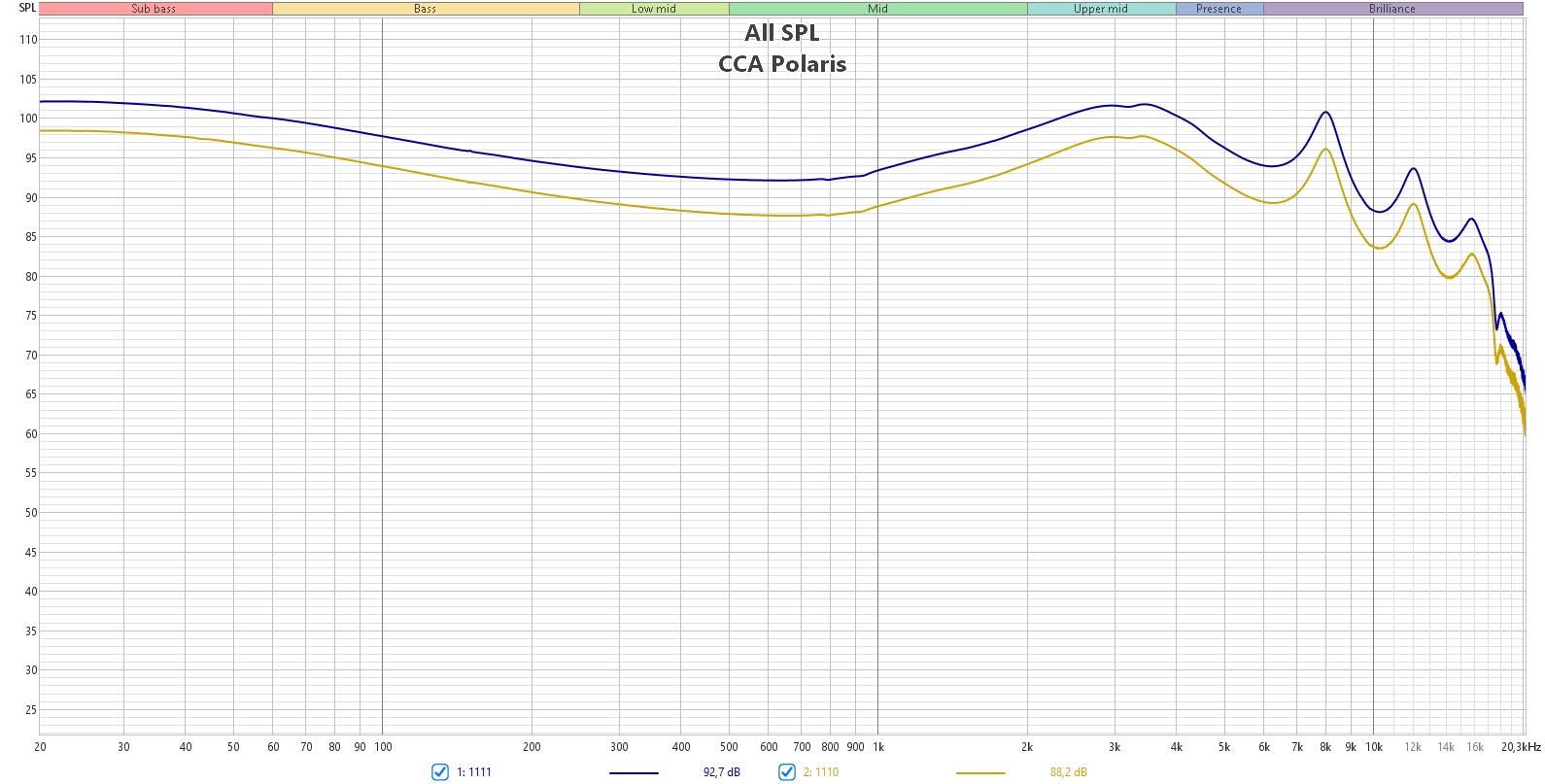
Task: Click the 200 tick on the frequency axis
Action: click(x=532, y=747)
